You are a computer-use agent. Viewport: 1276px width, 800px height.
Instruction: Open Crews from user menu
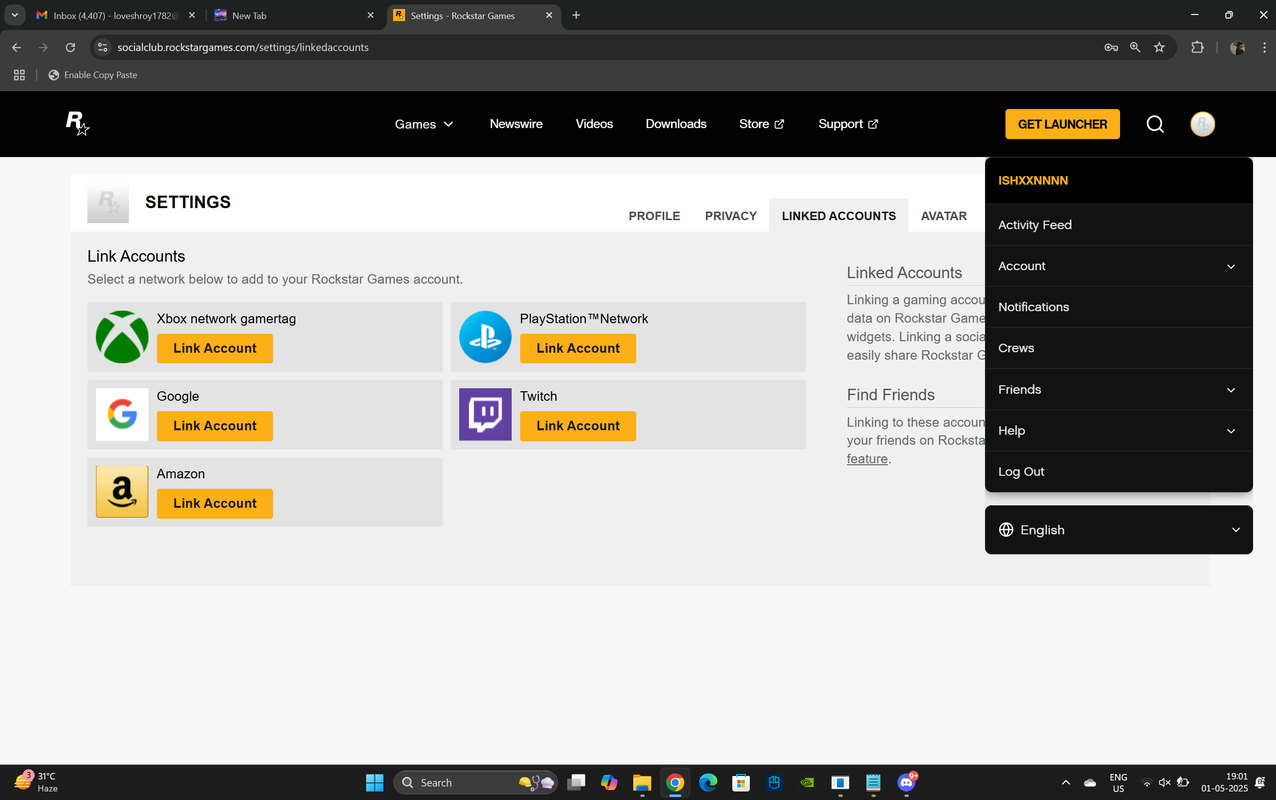pos(1119,348)
